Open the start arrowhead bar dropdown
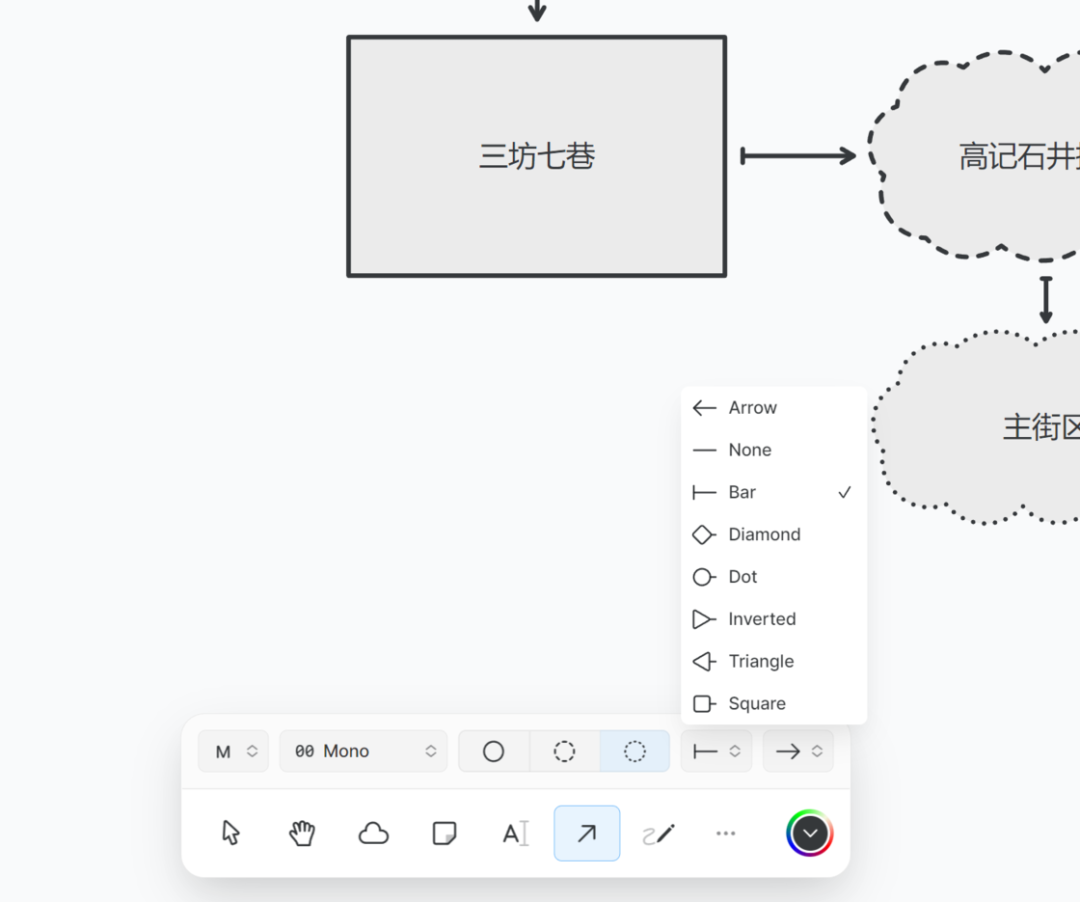This screenshot has height=902, width=1080. (716, 751)
